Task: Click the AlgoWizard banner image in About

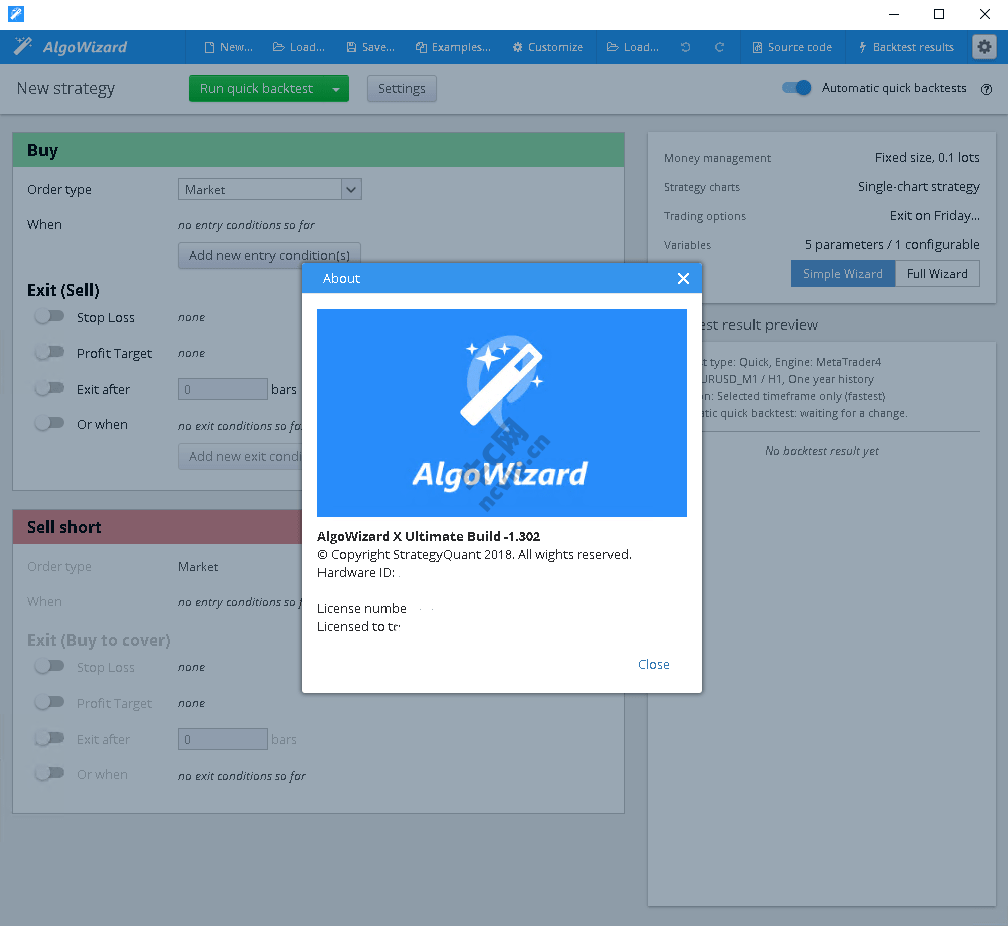Action: click(502, 413)
